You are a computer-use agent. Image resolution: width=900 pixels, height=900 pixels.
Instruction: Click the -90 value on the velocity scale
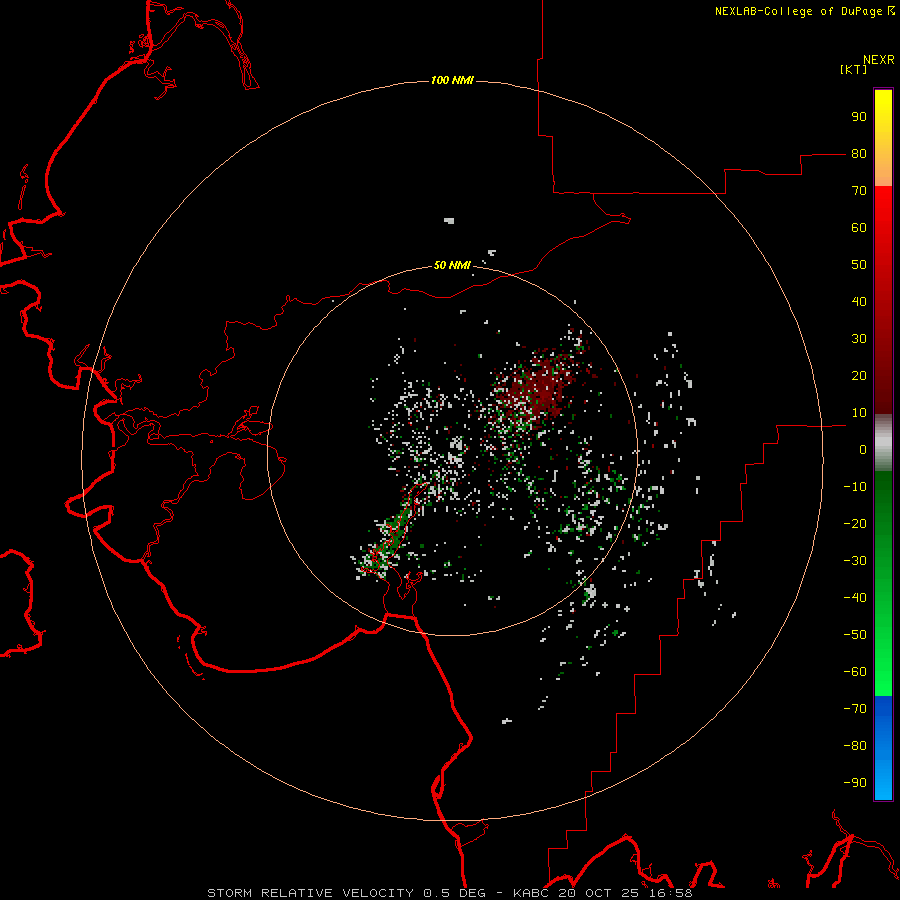(x=855, y=782)
